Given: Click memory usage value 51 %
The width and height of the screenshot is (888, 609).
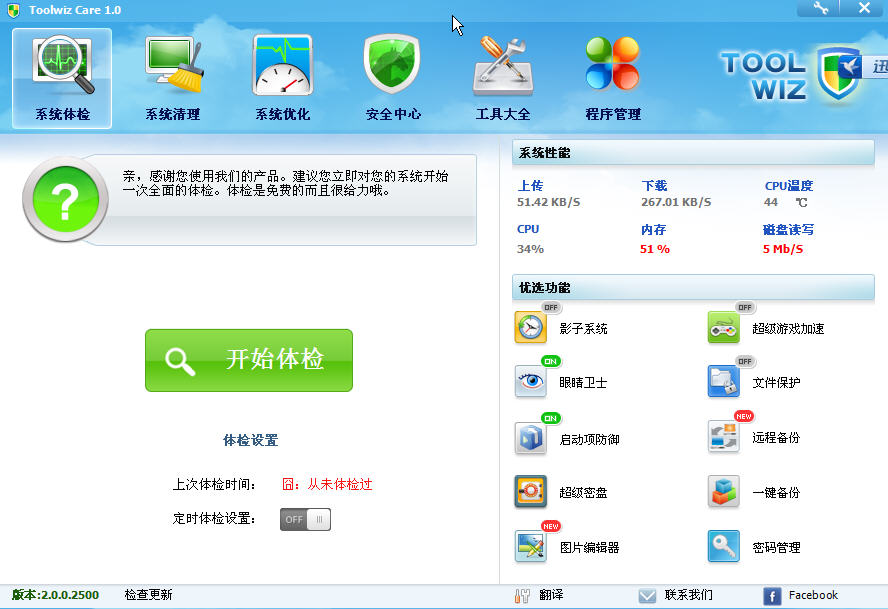Looking at the screenshot, I should tap(655, 249).
